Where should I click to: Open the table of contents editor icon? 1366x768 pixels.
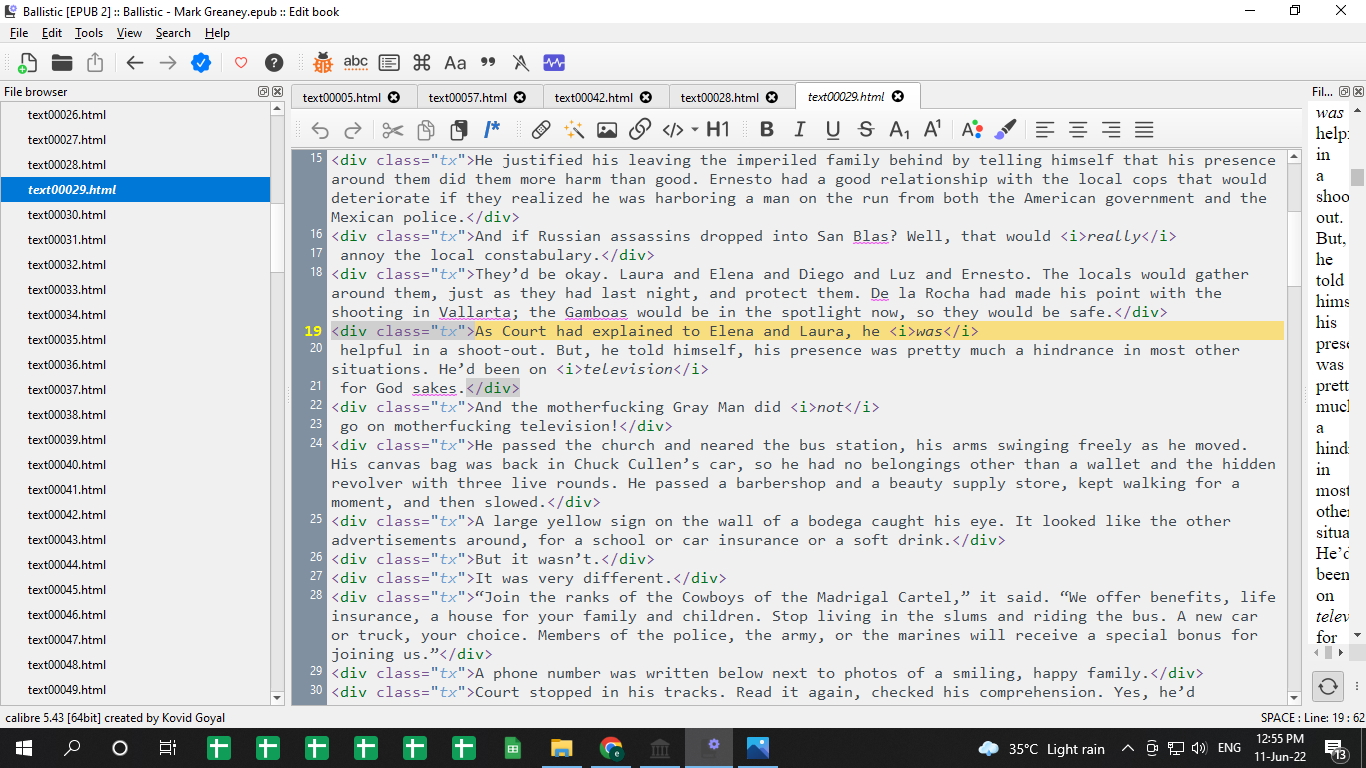(389, 63)
